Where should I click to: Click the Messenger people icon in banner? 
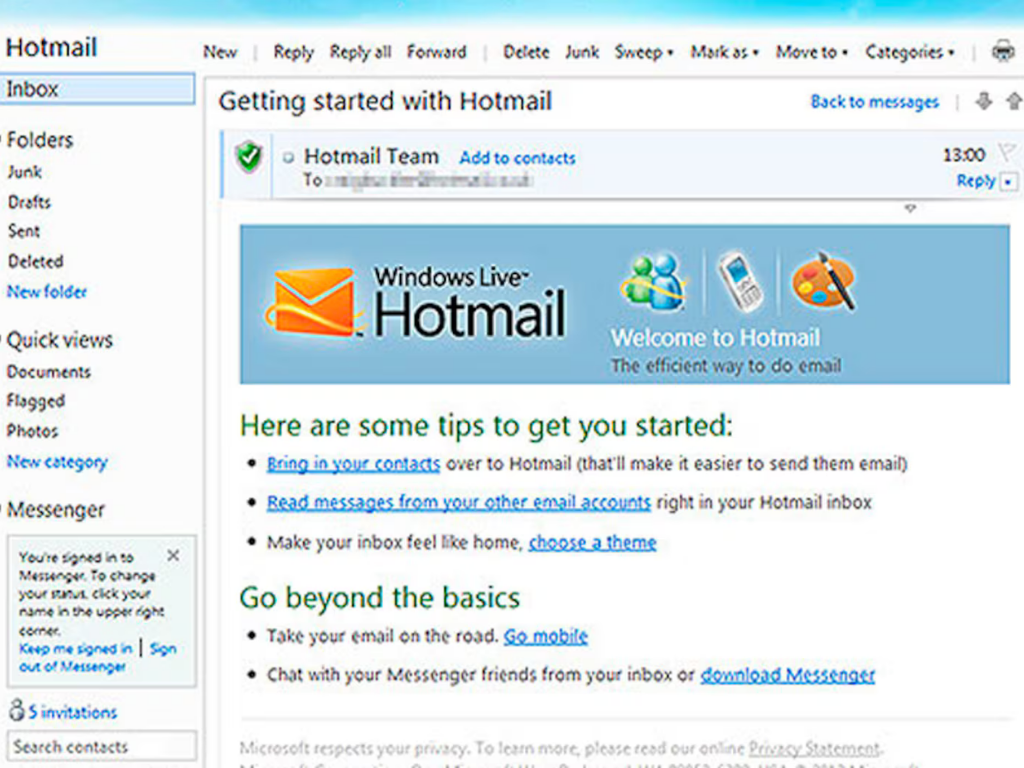653,282
